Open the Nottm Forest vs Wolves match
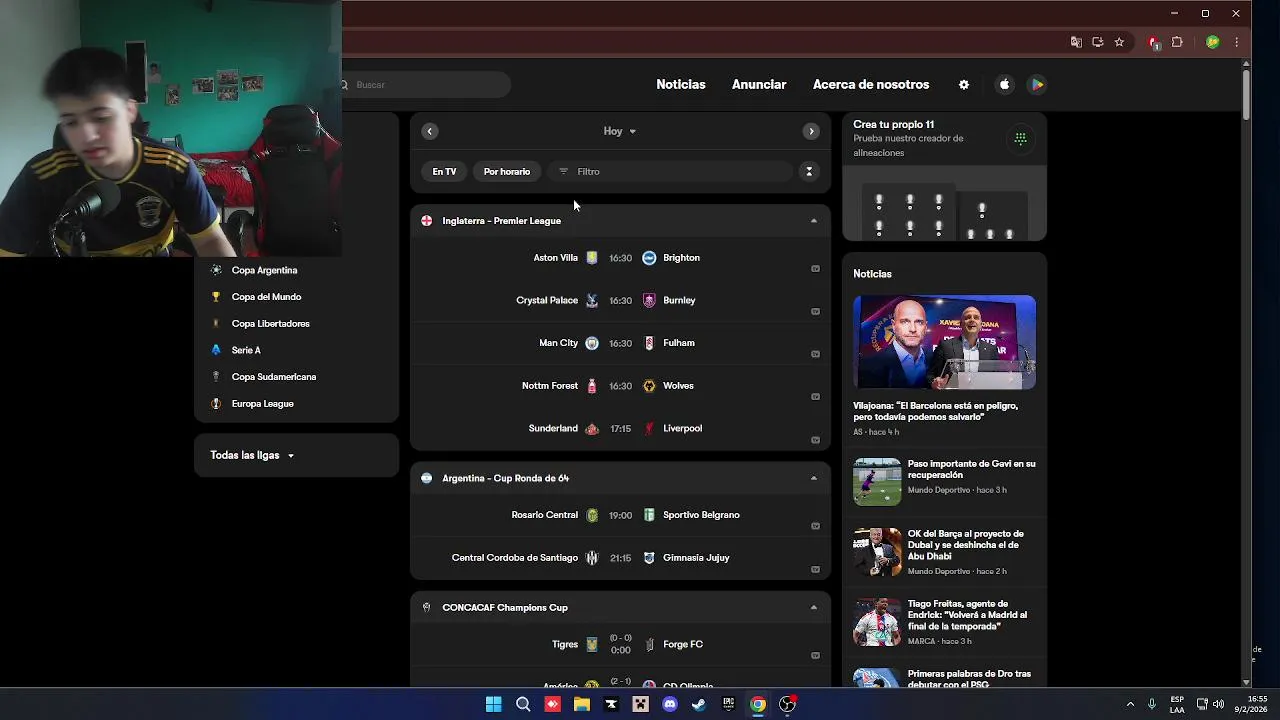Screen dimensions: 1280x720 click(x=620, y=386)
